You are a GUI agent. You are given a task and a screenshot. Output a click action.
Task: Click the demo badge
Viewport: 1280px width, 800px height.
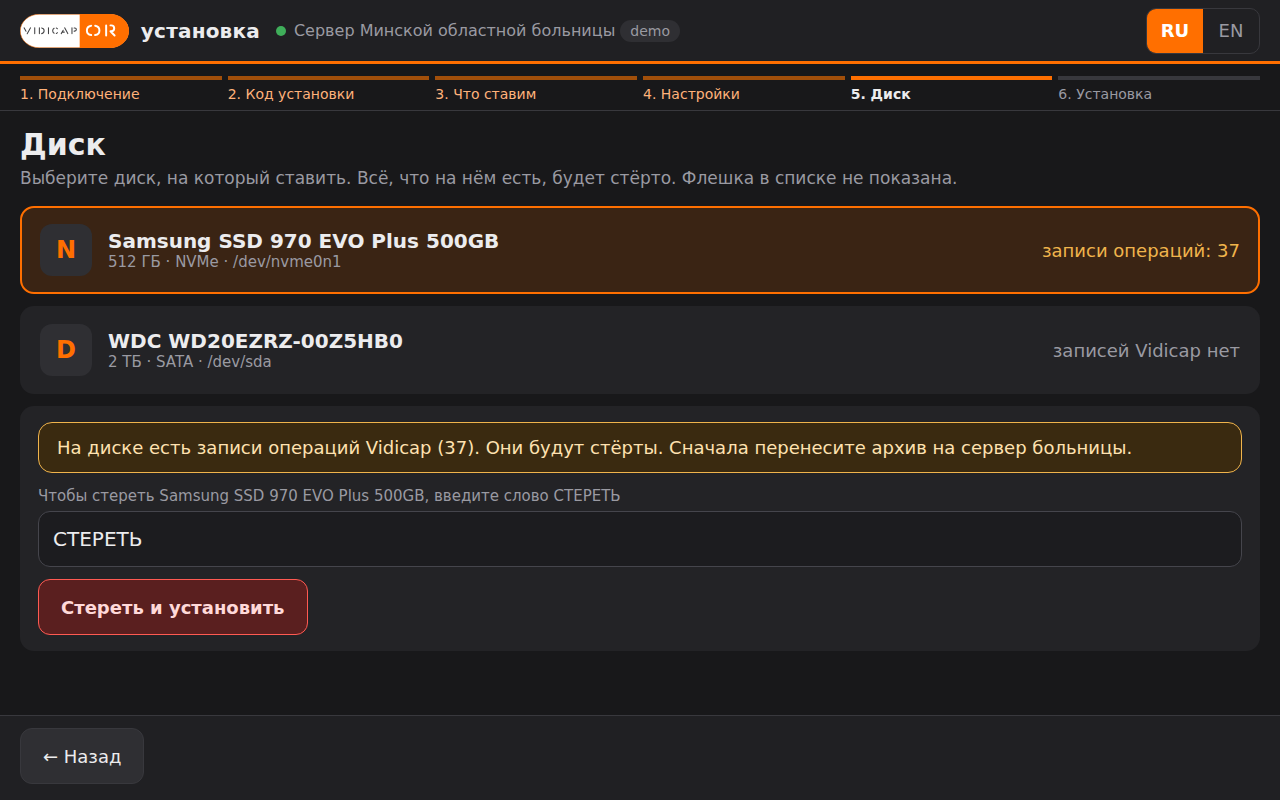pos(650,31)
